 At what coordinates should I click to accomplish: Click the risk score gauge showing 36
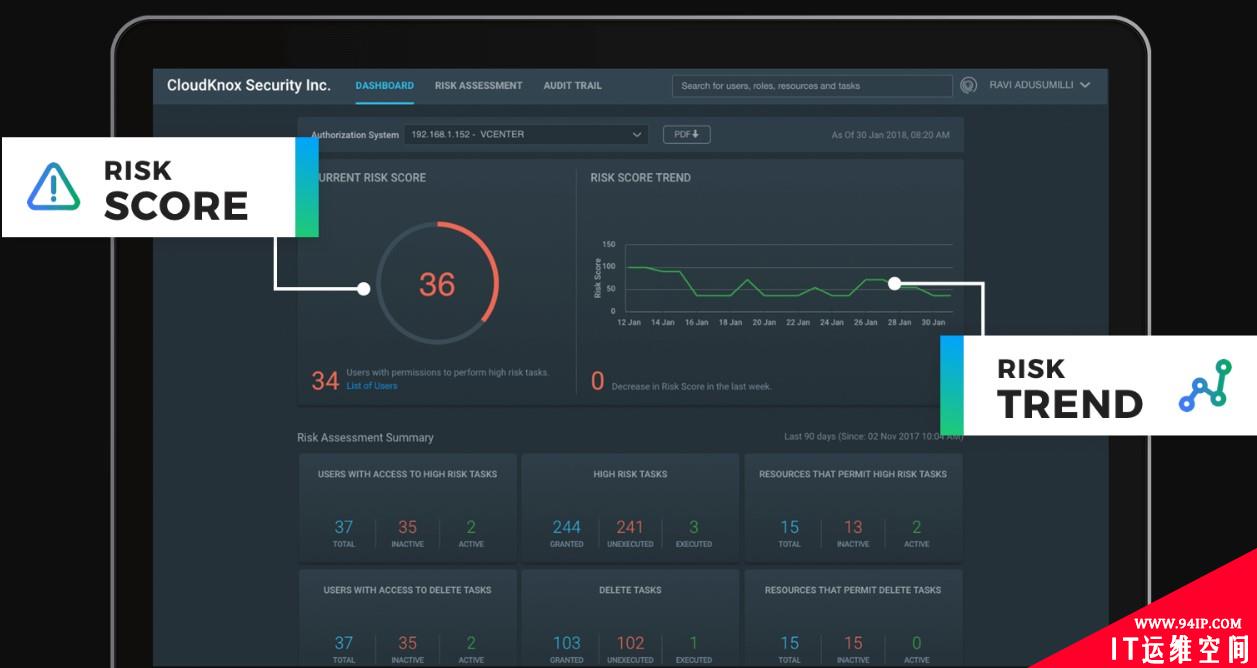pos(437,285)
